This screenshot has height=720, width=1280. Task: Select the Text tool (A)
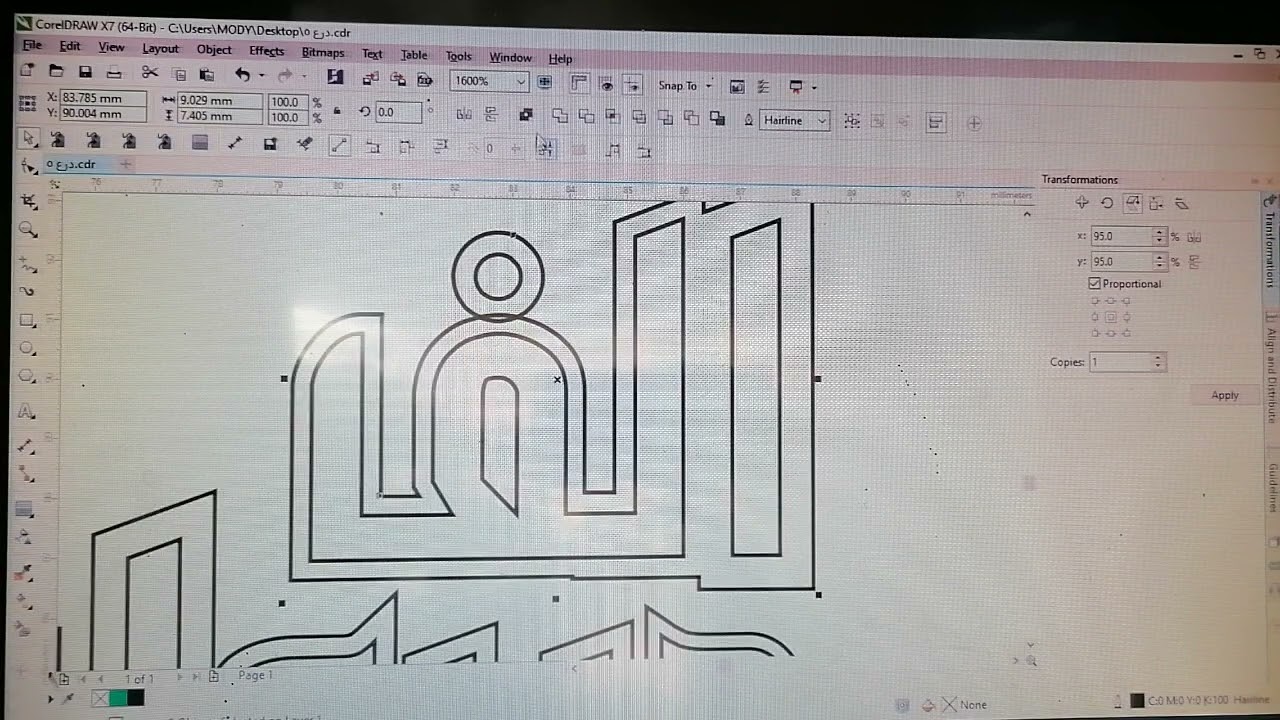27,411
